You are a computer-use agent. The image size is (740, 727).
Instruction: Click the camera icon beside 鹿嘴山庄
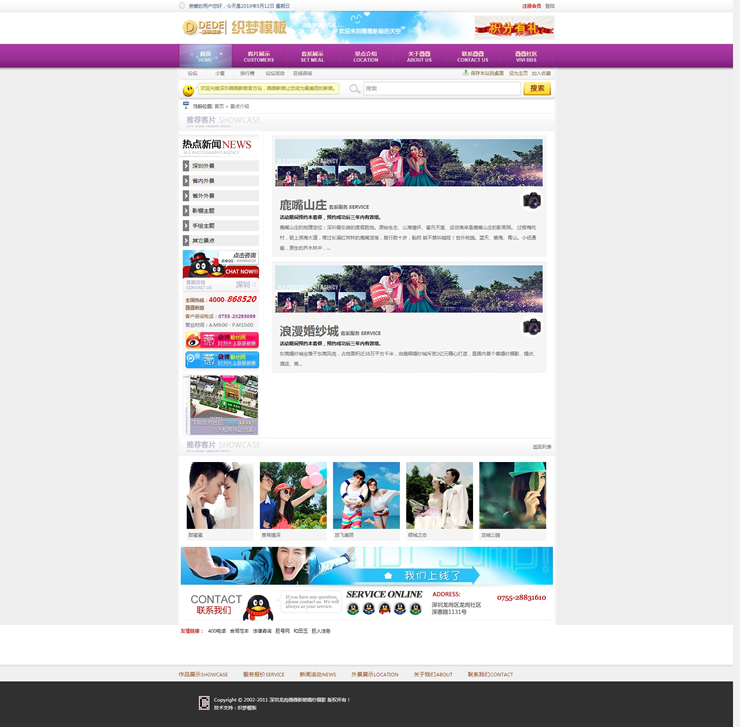pos(531,200)
